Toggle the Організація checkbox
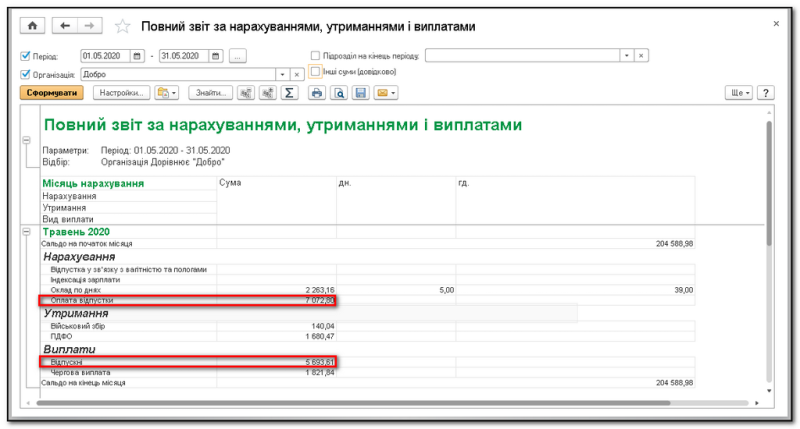The height and width of the screenshot is (429, 800). (25, 74)
